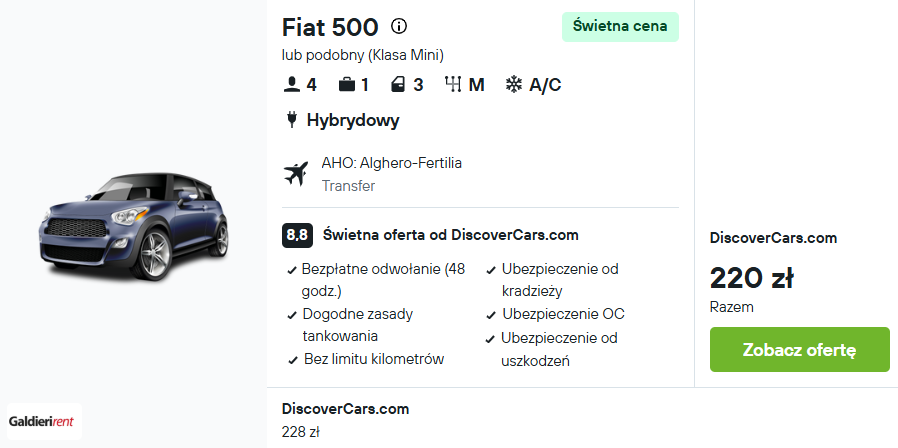Select DiscoverCars.com in the bottom offer row
898x448 pixels.
(x=345, y=409)
